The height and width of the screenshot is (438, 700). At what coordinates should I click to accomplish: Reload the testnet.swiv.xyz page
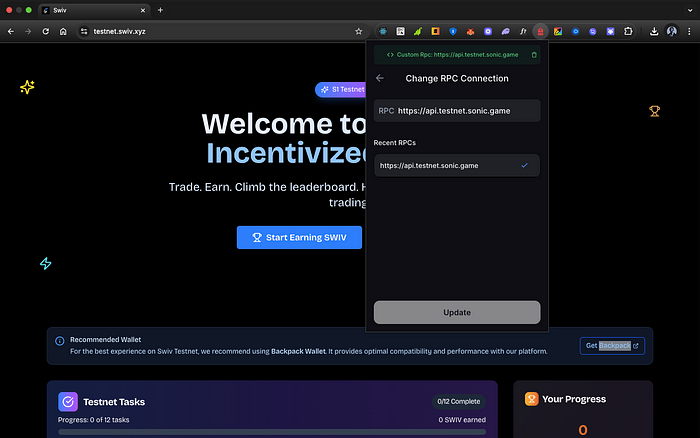46,31
